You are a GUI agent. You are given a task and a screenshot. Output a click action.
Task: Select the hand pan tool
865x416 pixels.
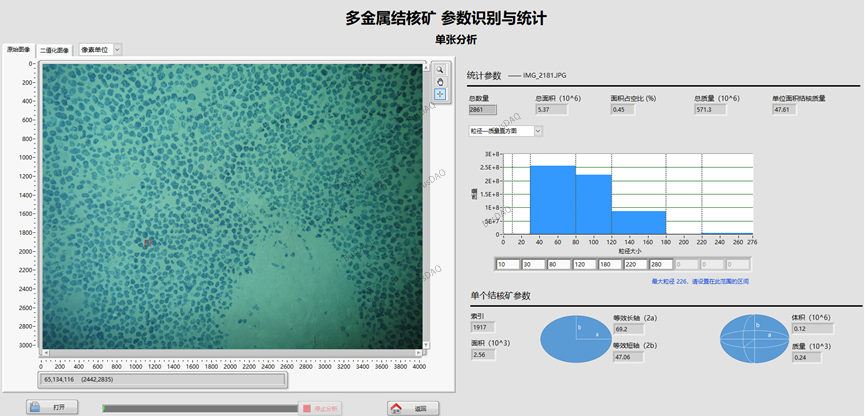pos(439,81)
